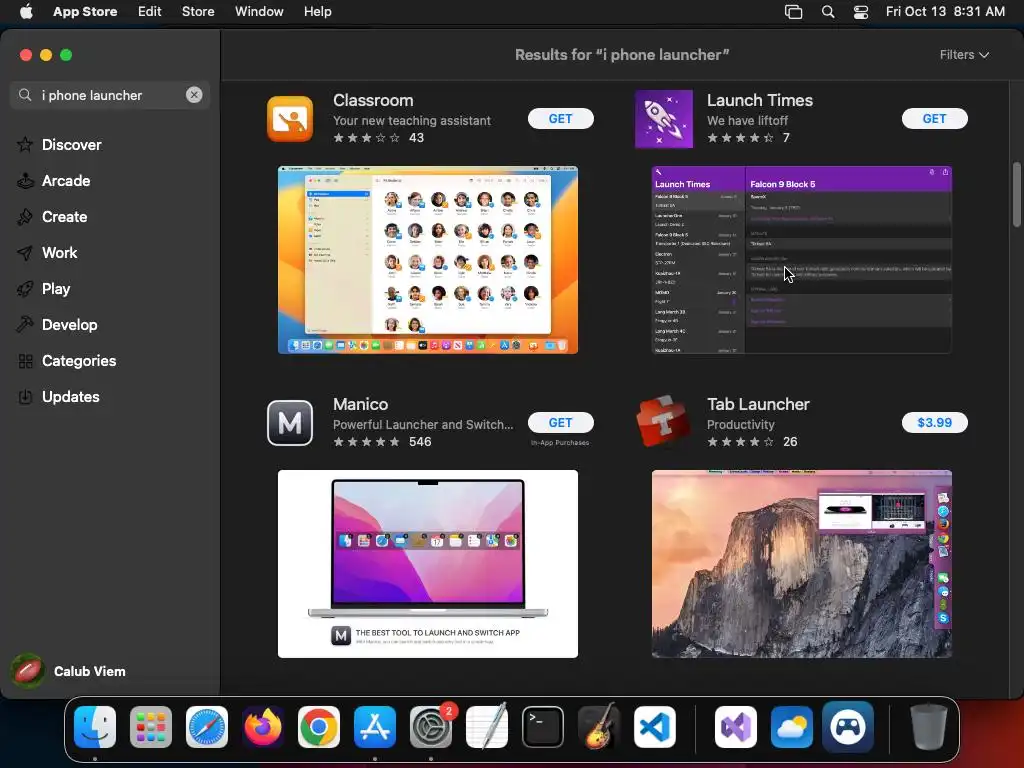
Task: Open the App Store menu
Action: pos(85,12)
